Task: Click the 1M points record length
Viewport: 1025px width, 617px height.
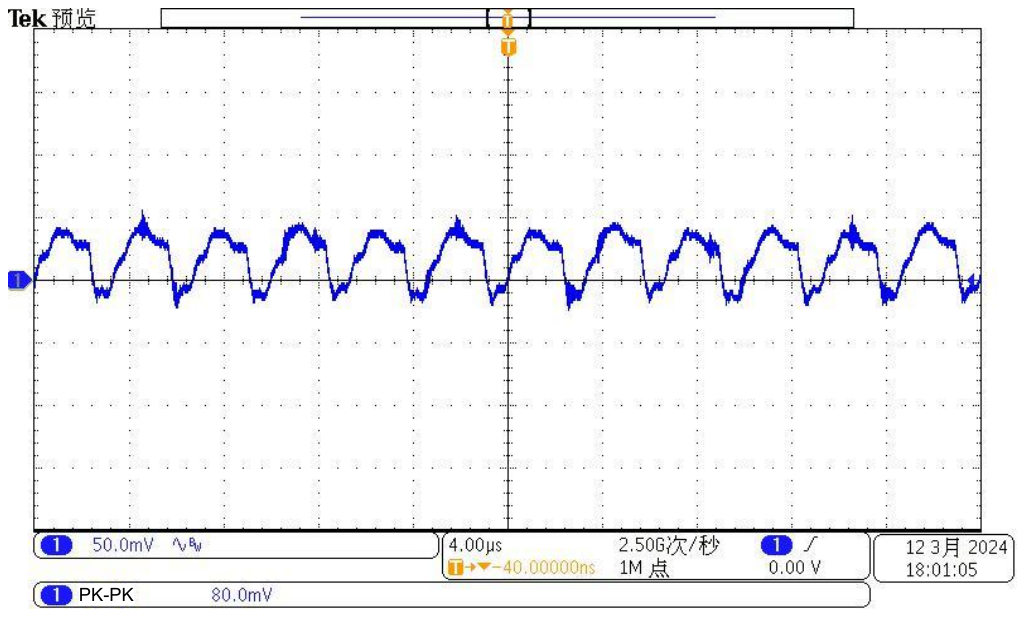Action: tap(644, 568)
